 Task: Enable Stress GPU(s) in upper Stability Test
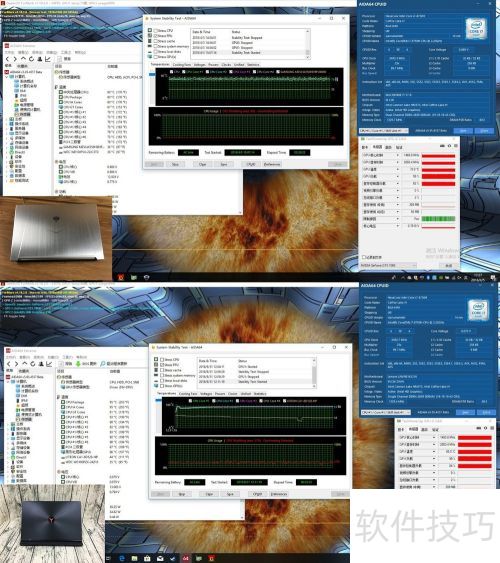click(156, 57)
